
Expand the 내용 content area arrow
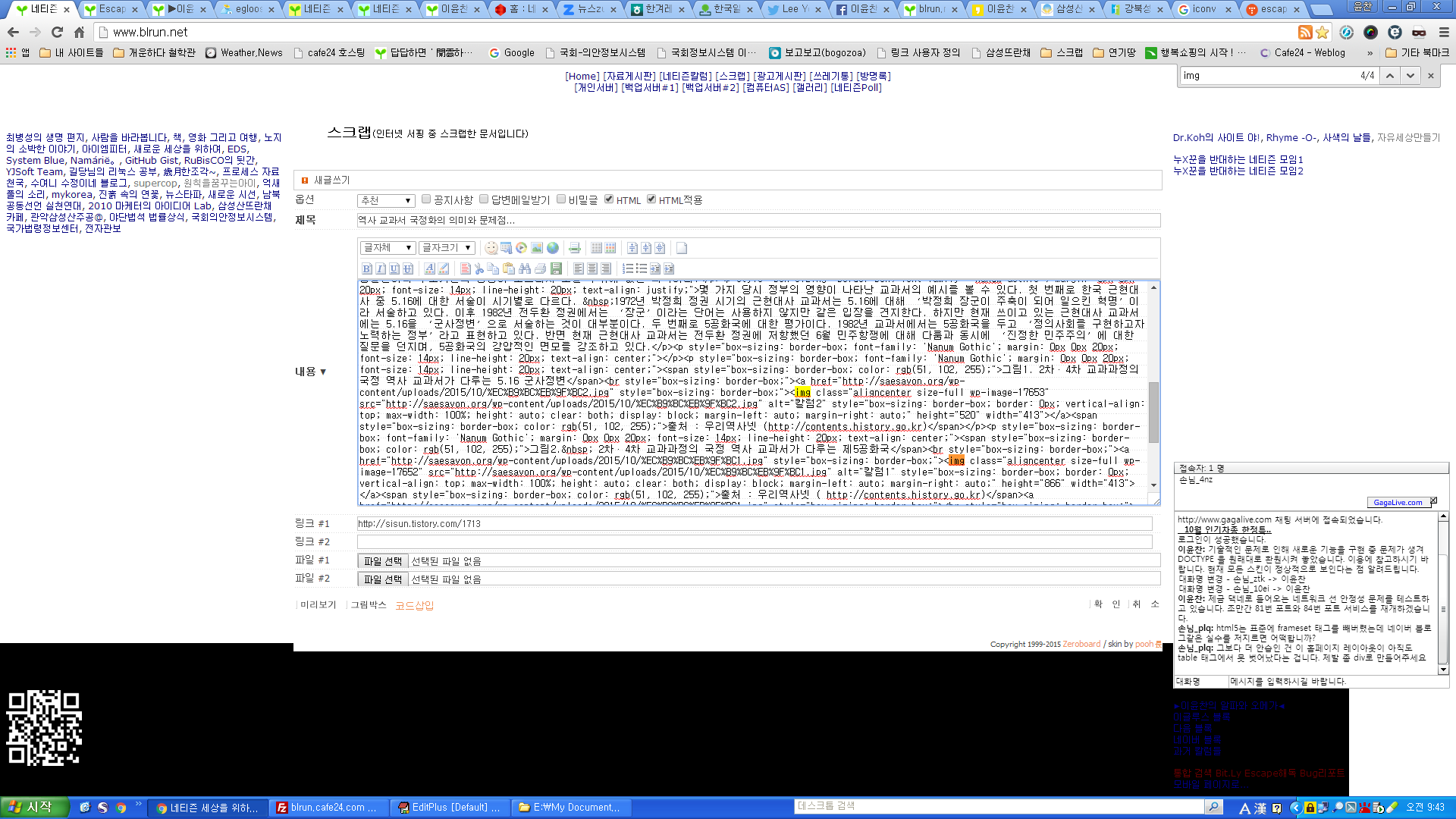(323, 372)
